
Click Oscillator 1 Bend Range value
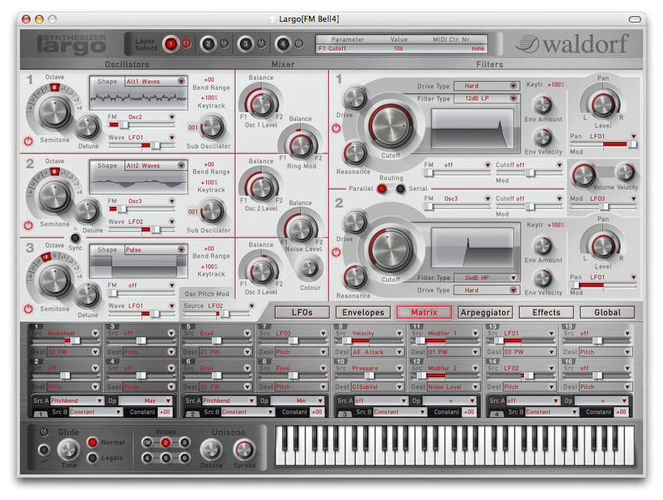click(x=209, y=79)
